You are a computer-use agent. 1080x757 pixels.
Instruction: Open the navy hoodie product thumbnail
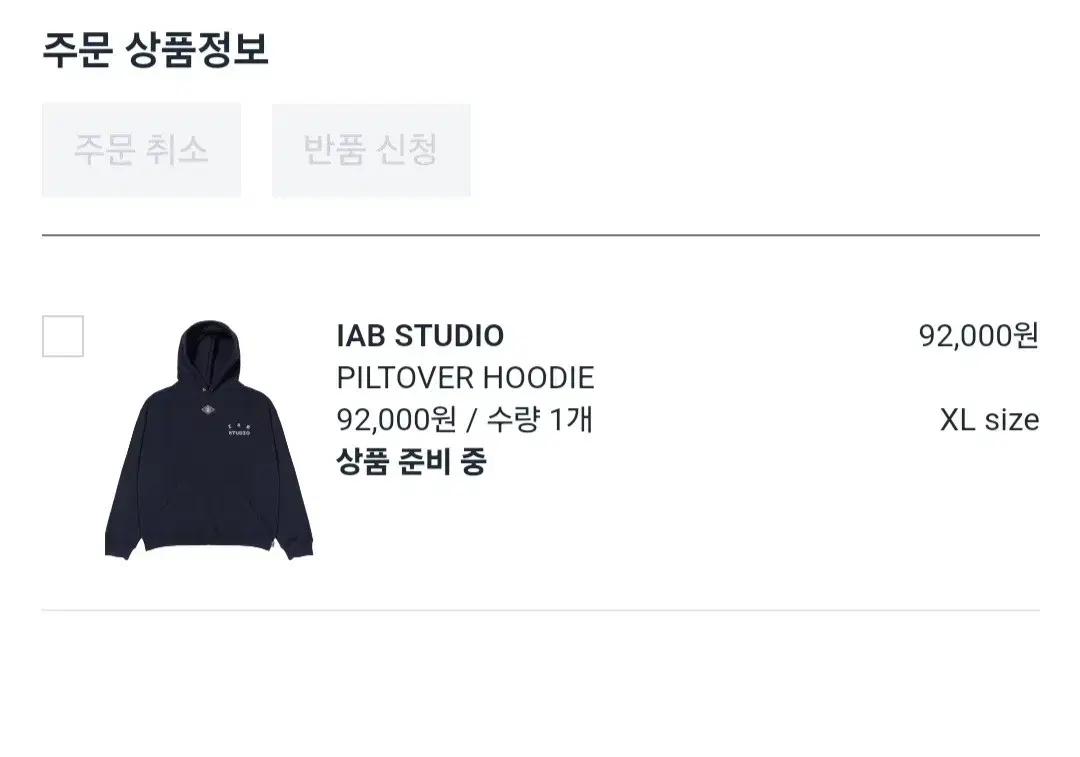pos(209,439)
